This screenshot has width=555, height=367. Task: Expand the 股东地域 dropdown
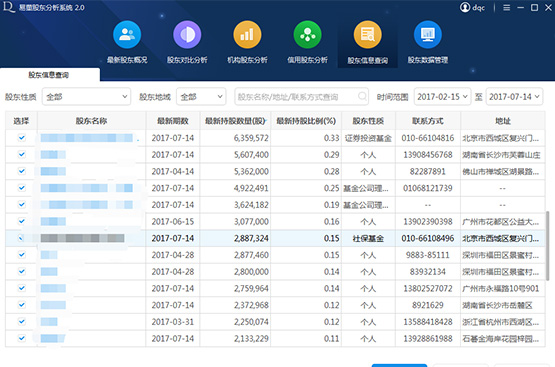201,97
